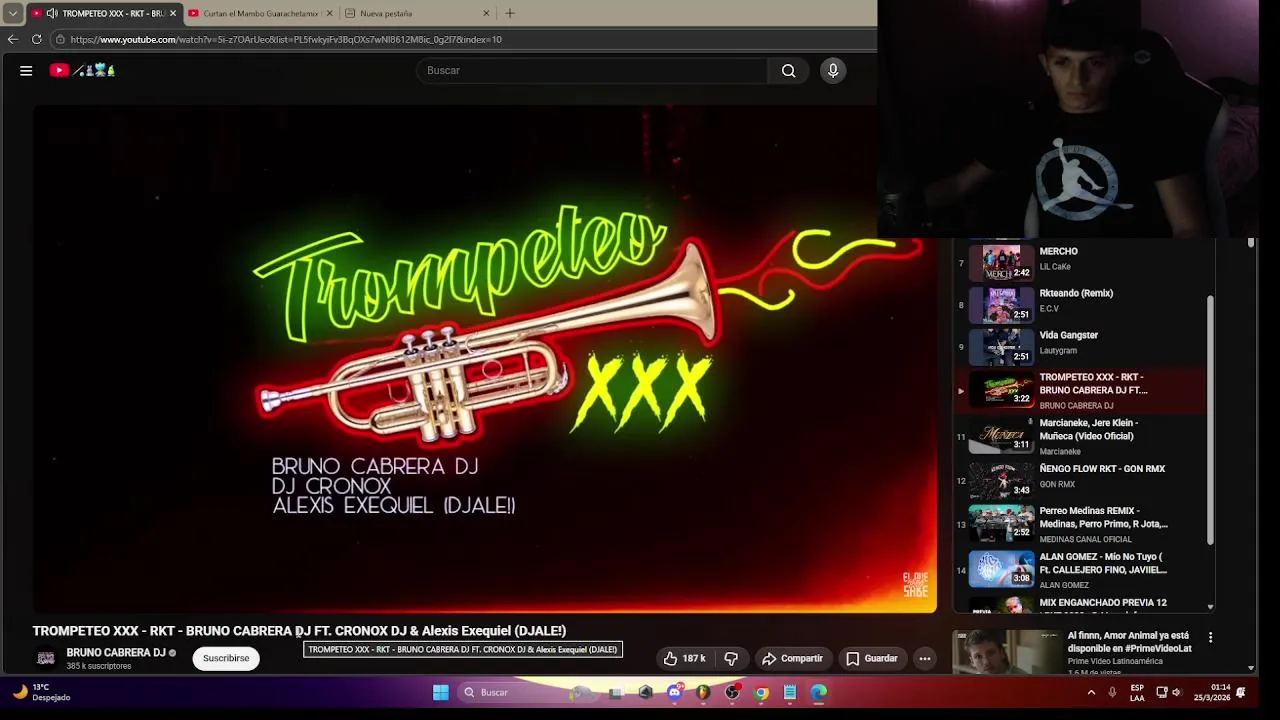Open 'Al finnn, Amor Animal' video title
Image resolution: width=1280 pixels, height=720 pixels.
tap(1128, 642)
